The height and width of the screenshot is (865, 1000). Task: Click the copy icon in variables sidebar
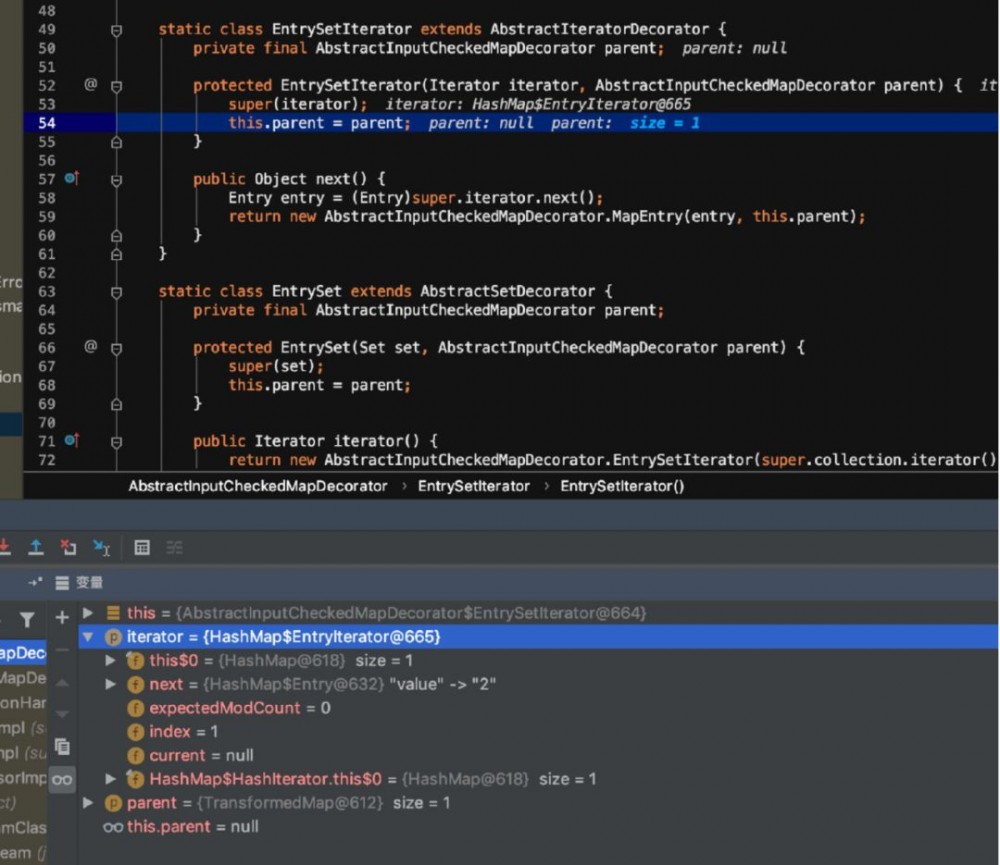(x=62, y=746)
